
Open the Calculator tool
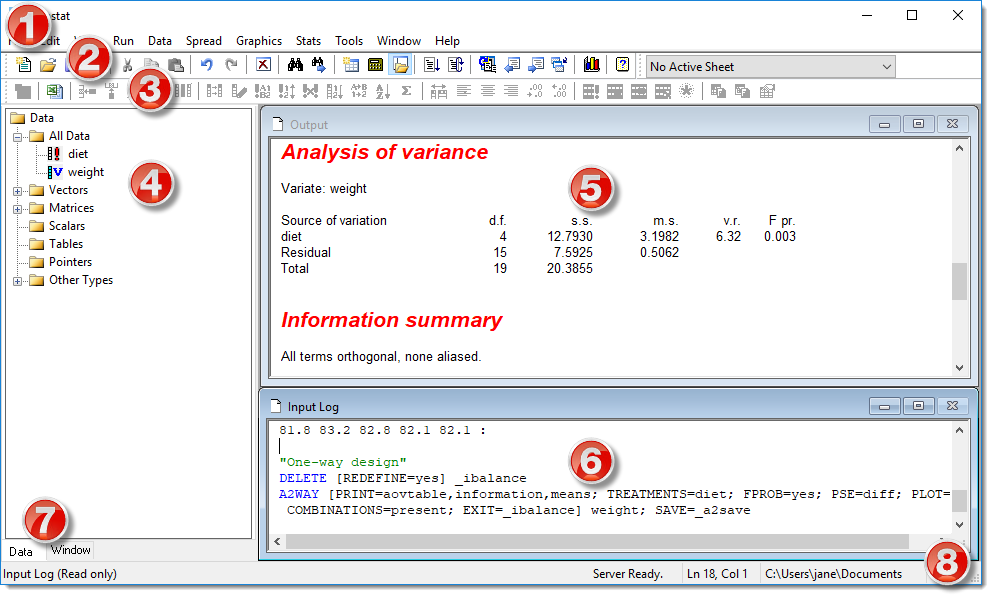click(x=374, y=64)
